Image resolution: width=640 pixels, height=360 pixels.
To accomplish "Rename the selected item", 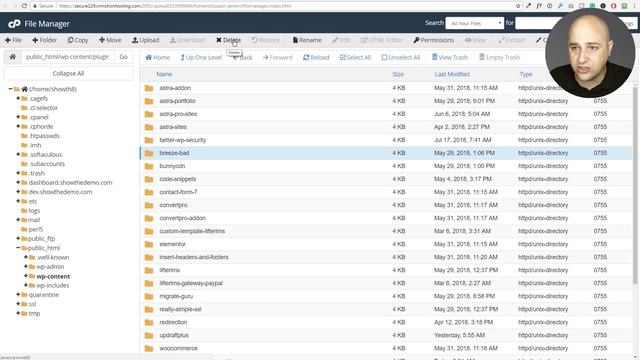I will tap(307, 40).
